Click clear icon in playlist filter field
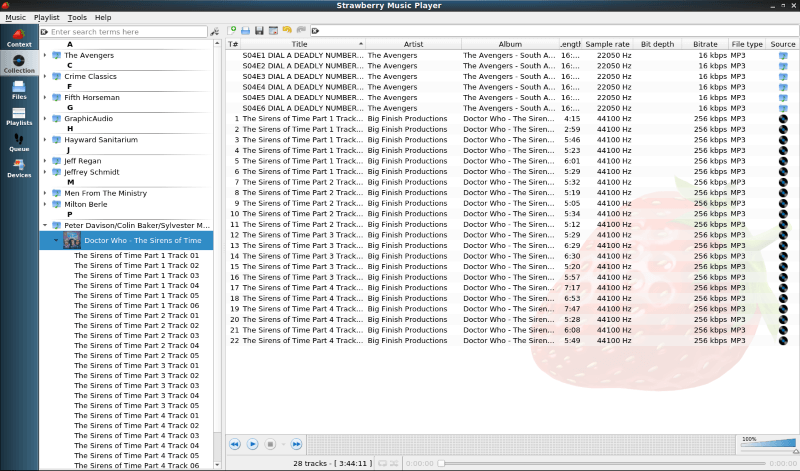Image resolution: width=800 pixels, height=471 pixels. pyautogui.click(x=315, y=31)
